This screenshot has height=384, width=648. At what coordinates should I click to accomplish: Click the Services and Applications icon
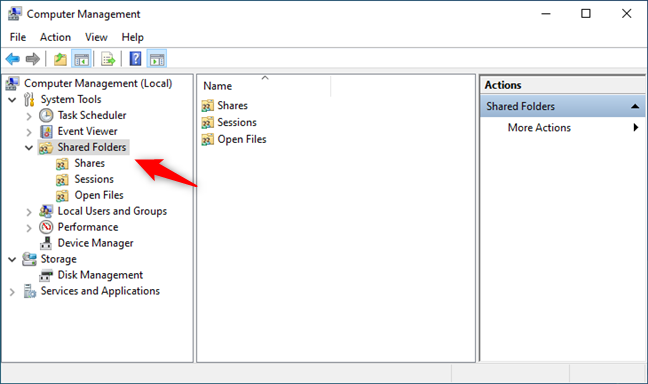[x=29, y=291]
